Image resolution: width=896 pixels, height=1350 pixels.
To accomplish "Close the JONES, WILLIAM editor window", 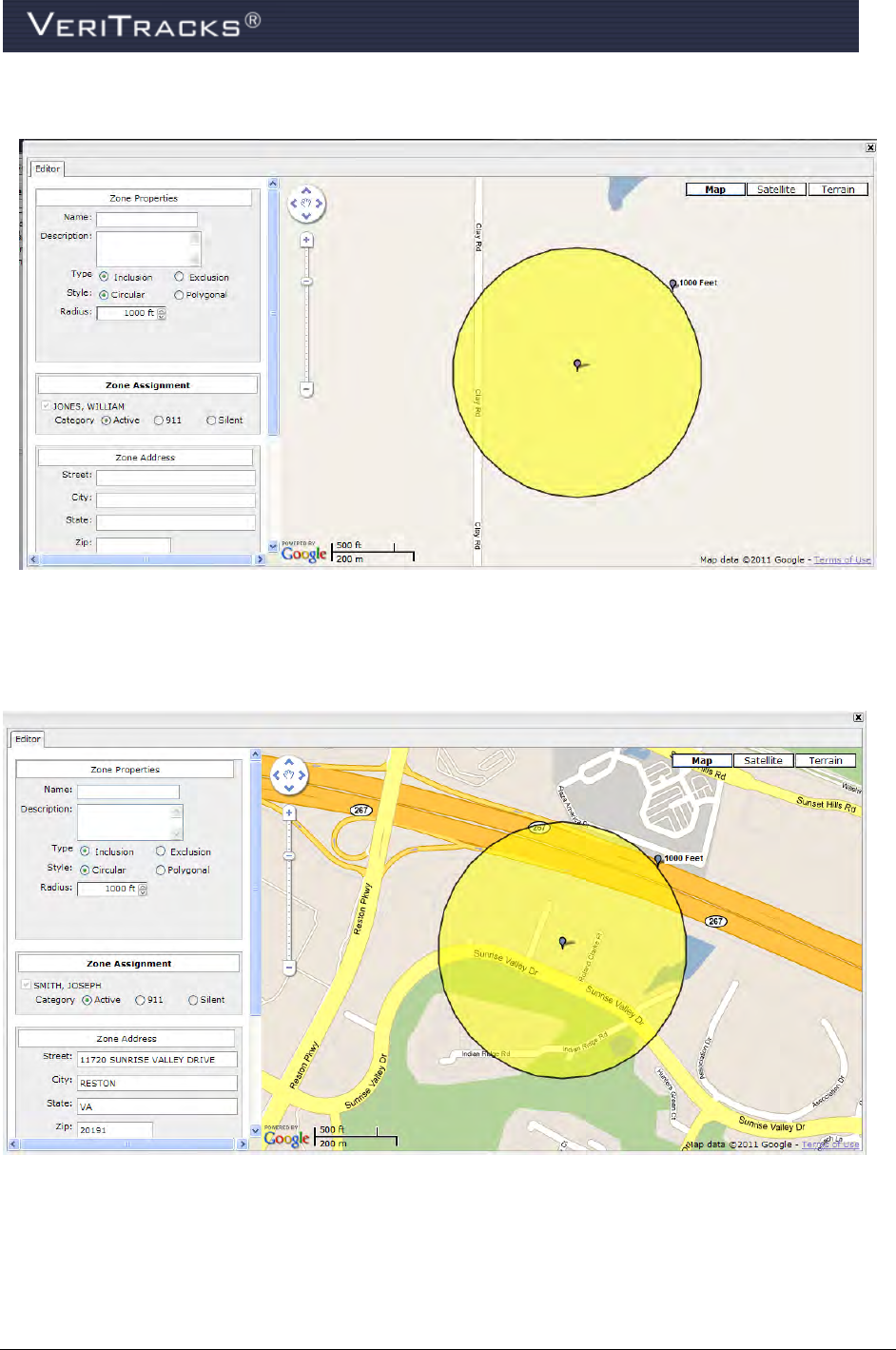I will pos(870,147).
